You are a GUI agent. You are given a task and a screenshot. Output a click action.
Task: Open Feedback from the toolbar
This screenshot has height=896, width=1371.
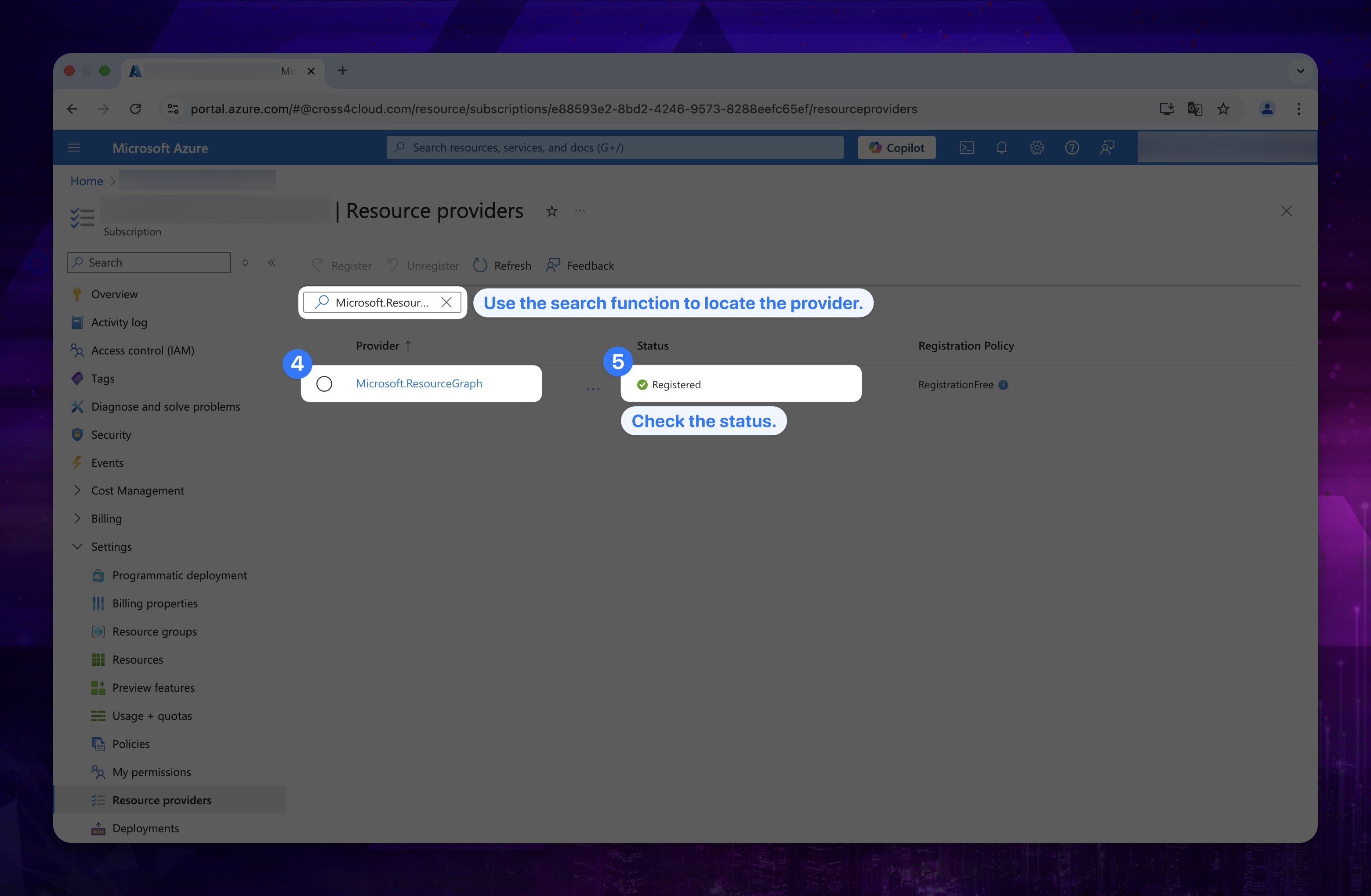580,265
